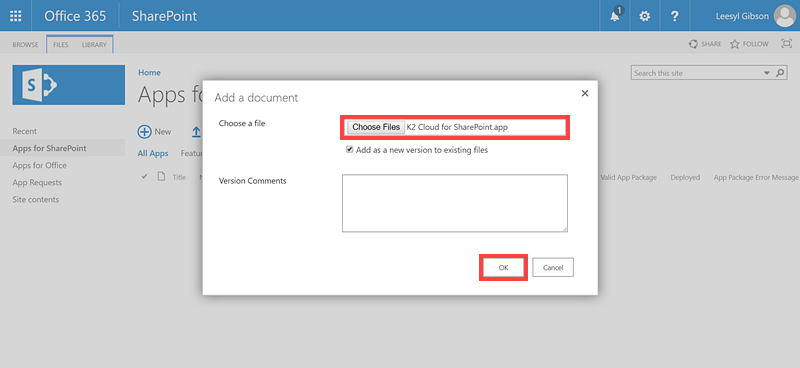The image size is (800, 368).
Task: Click the Valid App Package column header
Action: pyautogui.click(x=628, y=177)
